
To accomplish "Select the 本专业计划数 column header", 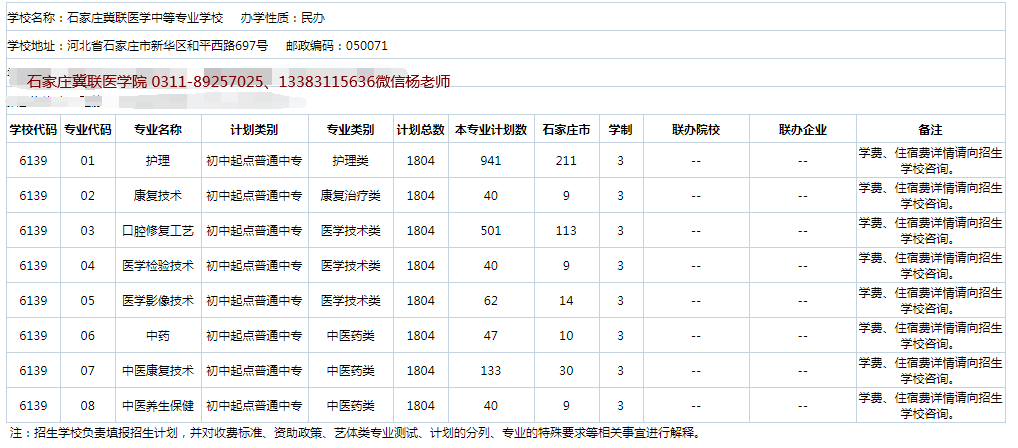I will 490,130.
